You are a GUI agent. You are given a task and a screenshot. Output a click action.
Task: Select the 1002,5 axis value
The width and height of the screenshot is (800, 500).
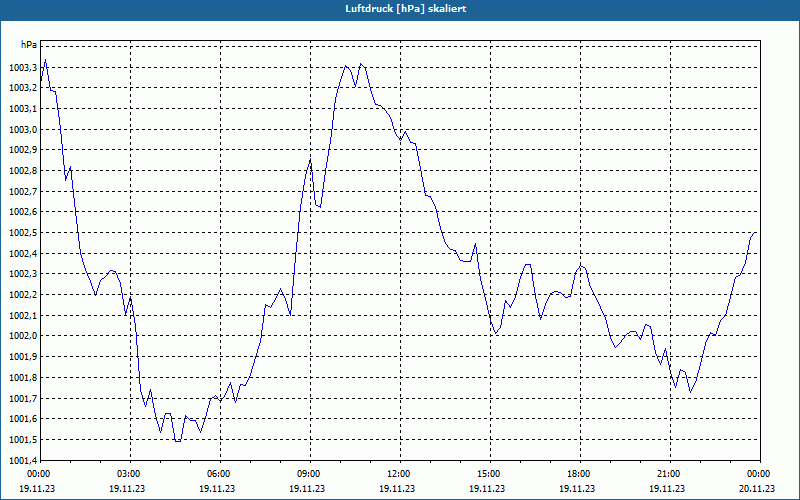(23, 233)
